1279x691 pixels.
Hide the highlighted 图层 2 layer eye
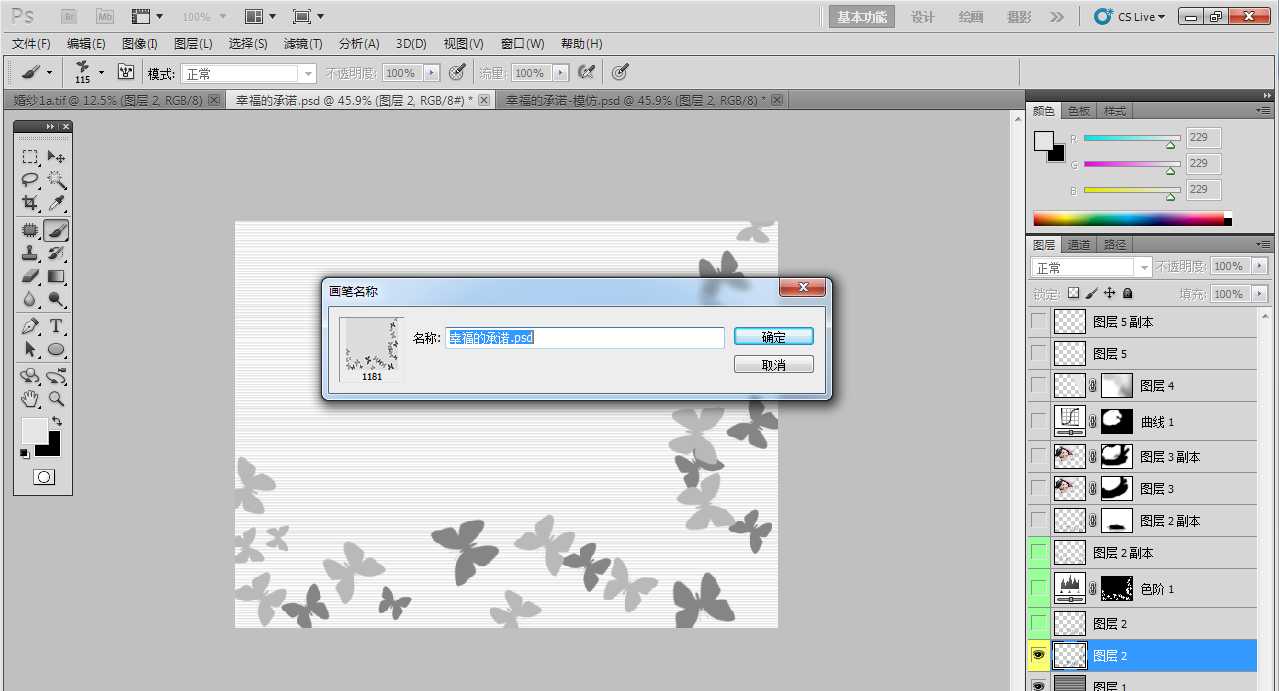point(1039,656)
